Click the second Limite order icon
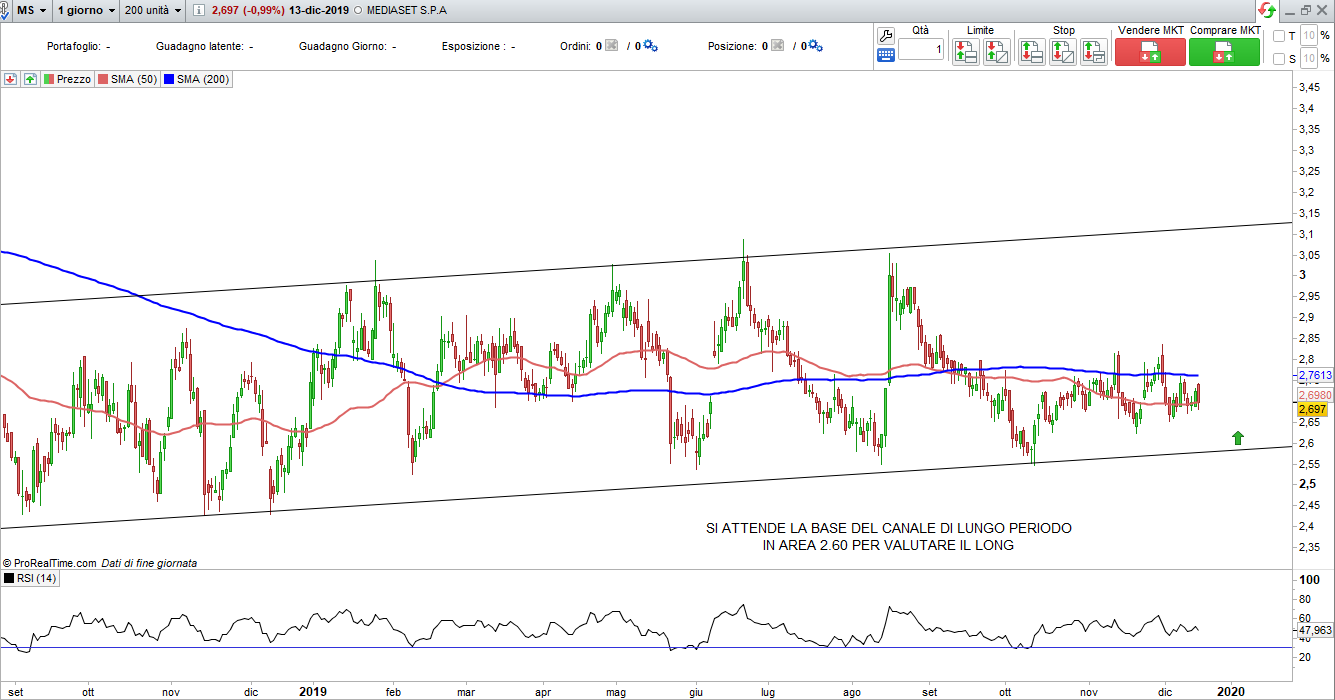The image size is (1335, 700). 996,52
